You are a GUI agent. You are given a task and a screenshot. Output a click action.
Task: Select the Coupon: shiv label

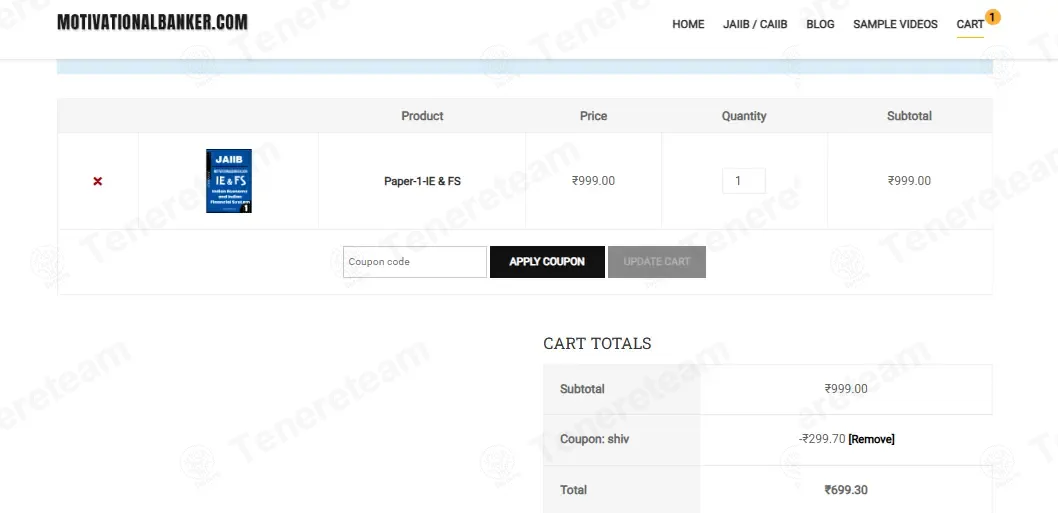point(594,439)
